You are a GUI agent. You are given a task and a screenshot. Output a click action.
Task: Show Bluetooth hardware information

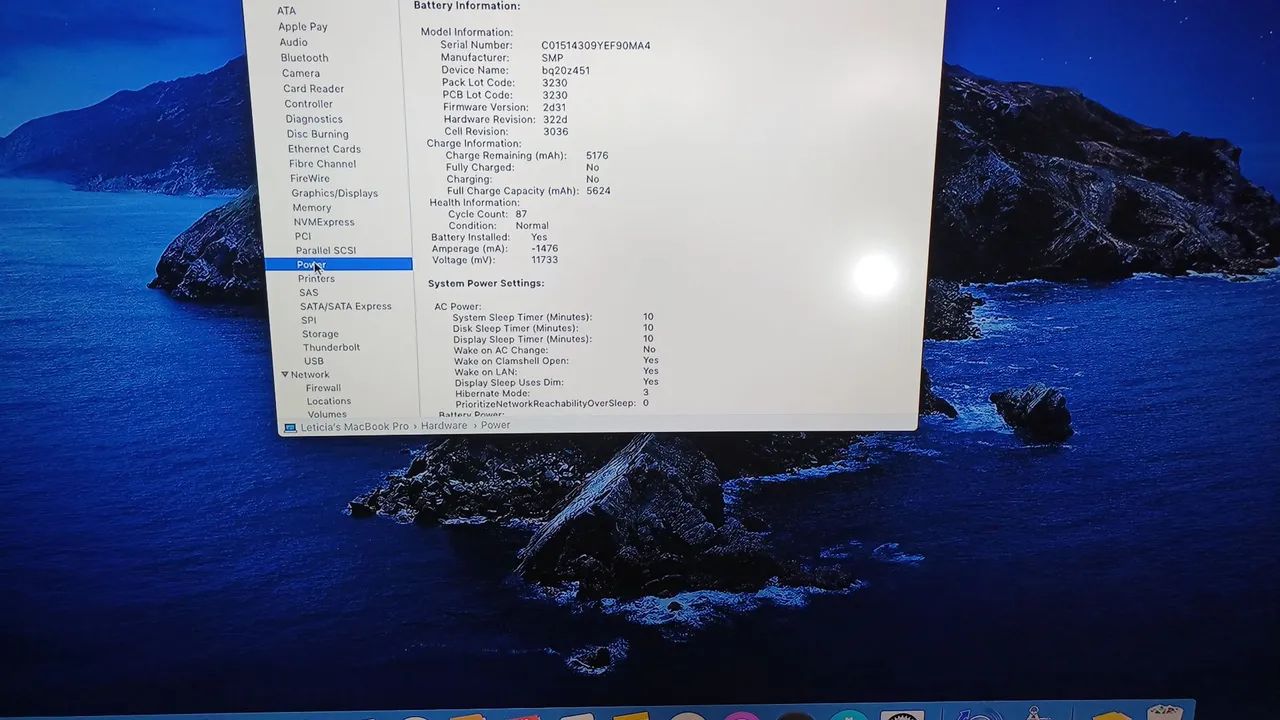[x=304, y=58]
